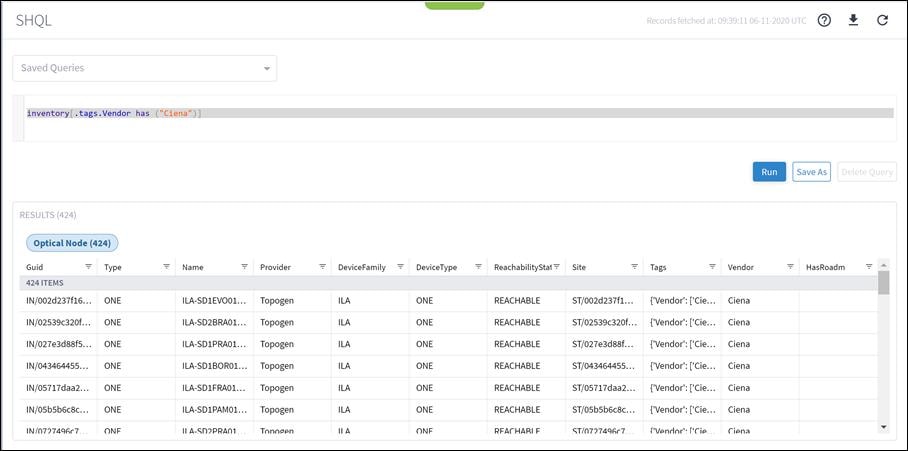Open DeviceType column filter icon
This screenshot has width=908, height=451.
[x=478, y=267]
